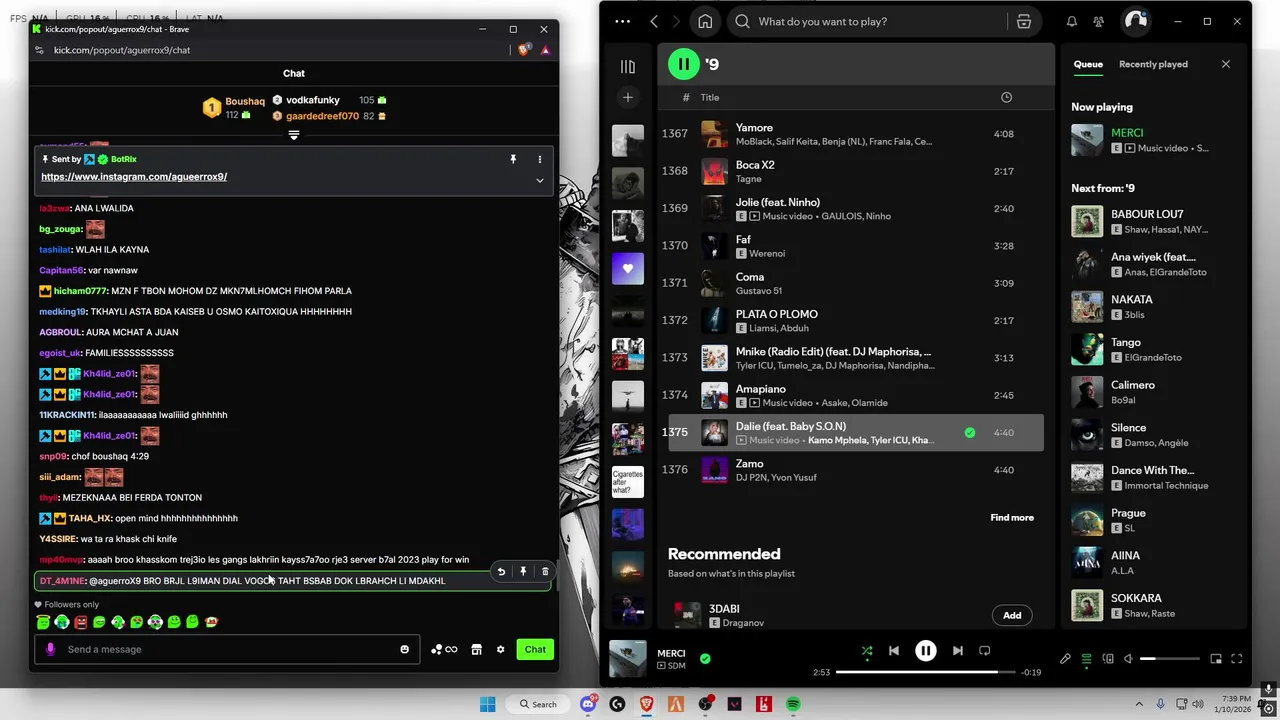Sort tracks by duration clock icon
Viewport: 1280px width, 720px height.
[1006, 97]
